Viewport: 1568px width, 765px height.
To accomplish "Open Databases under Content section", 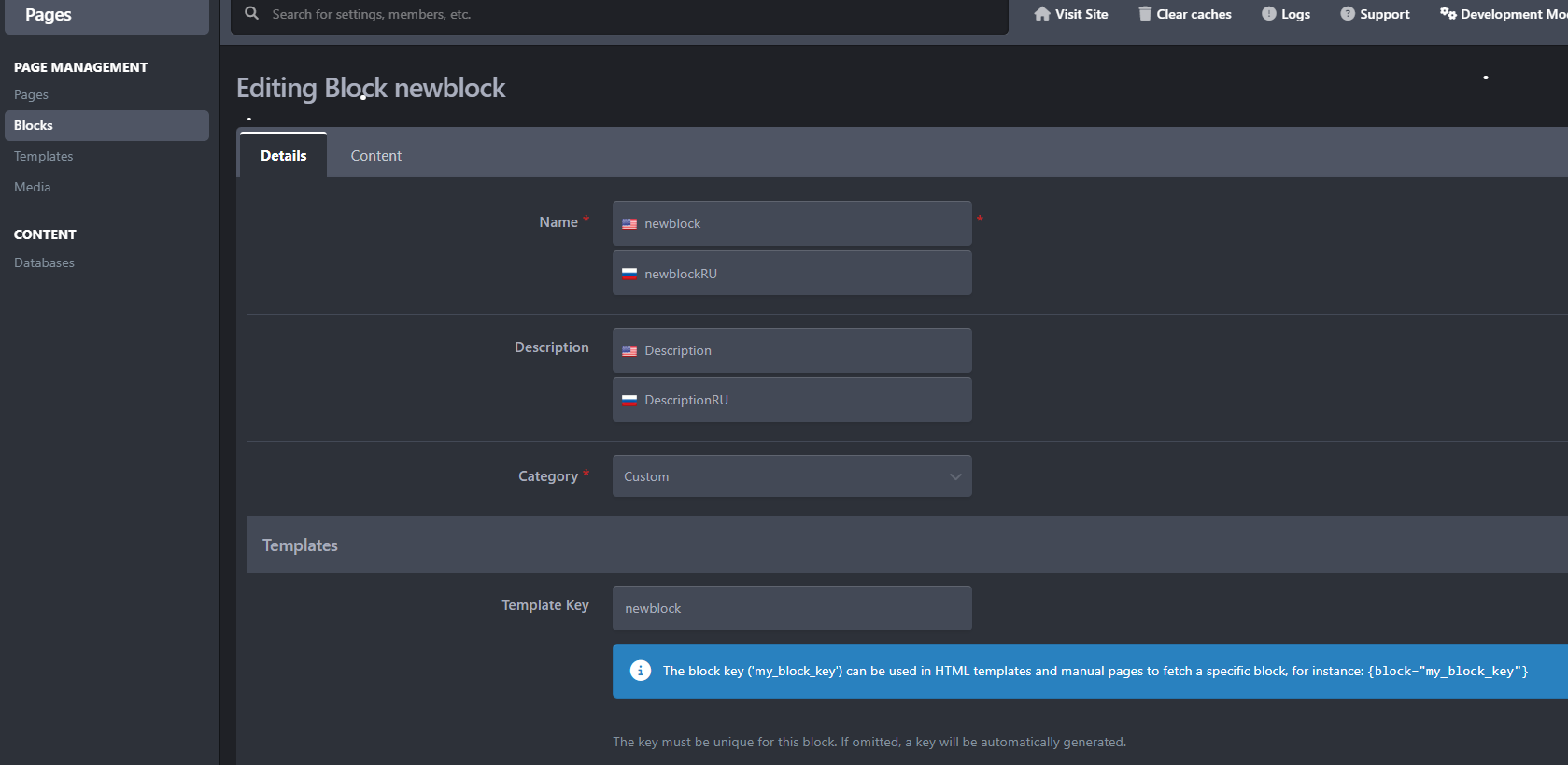I will click(x=44, y=263).
